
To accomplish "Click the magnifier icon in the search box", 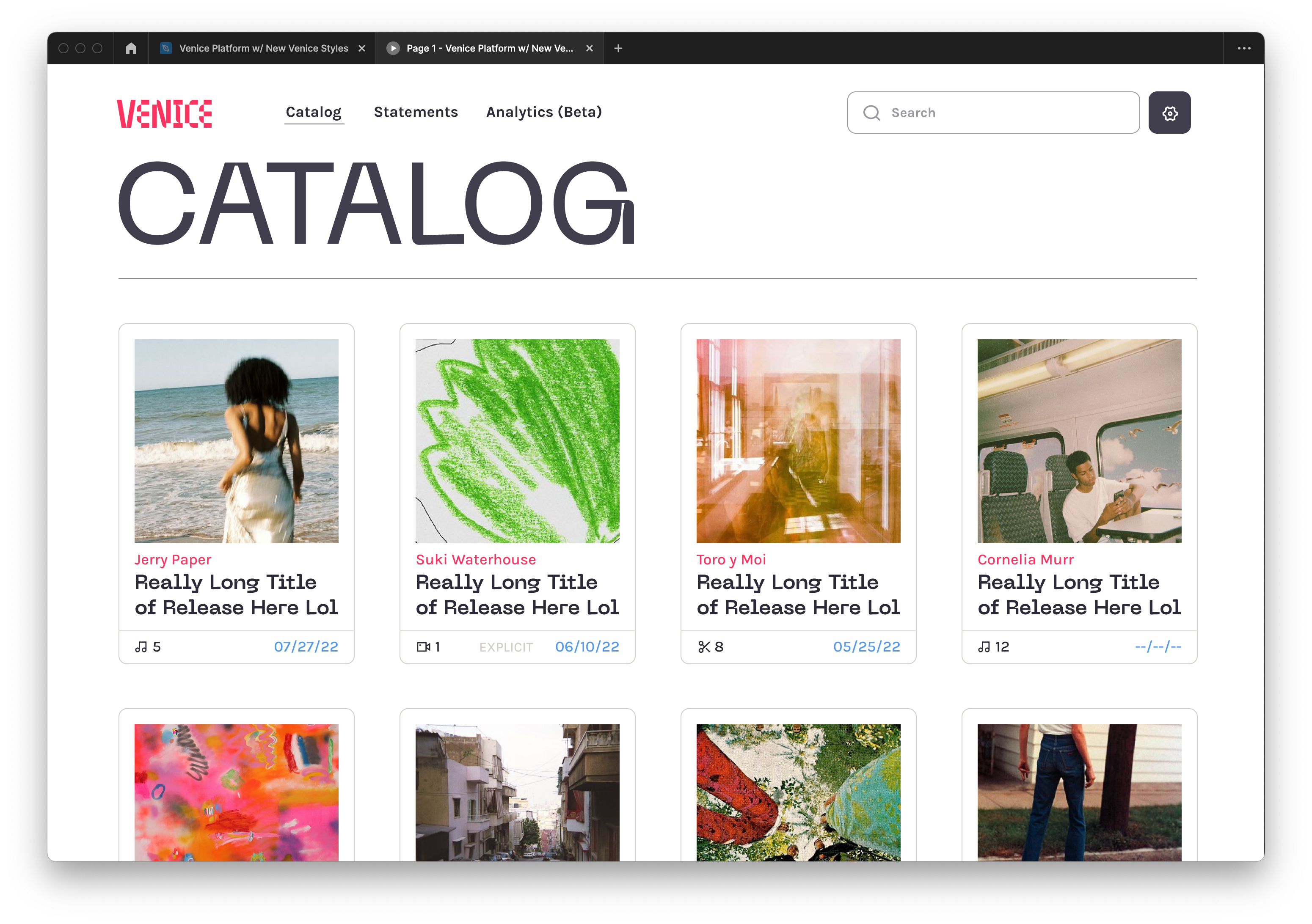I will [x=871, y=113].
